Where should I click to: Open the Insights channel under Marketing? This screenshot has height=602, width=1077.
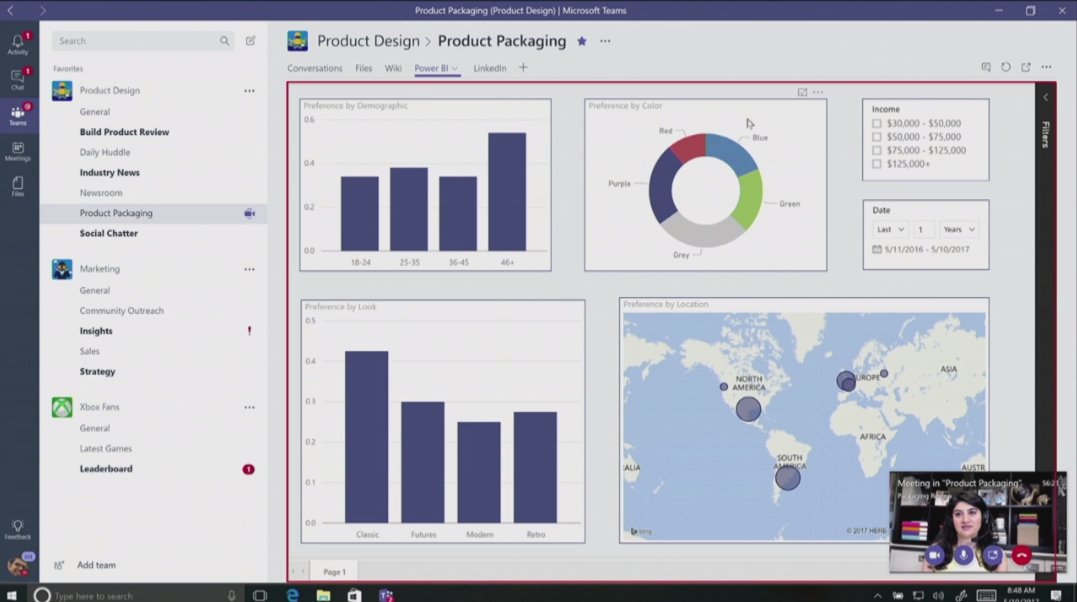click(95, 331)
